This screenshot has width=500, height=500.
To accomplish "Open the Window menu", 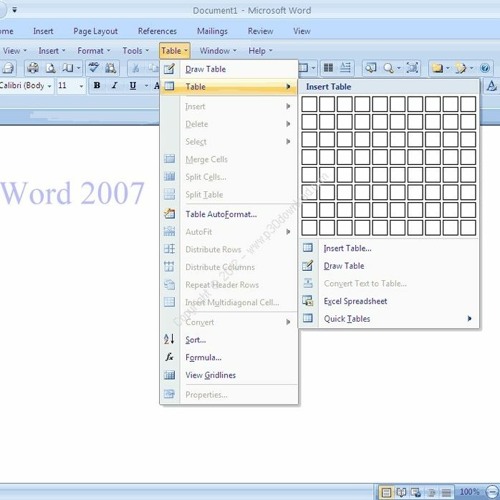I will 218,51.
